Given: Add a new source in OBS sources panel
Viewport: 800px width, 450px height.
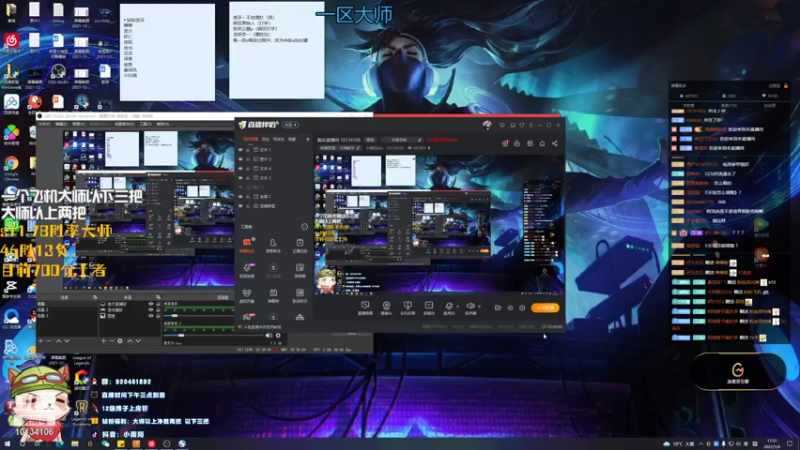Looking at the screenshot, I should [104, 341].
